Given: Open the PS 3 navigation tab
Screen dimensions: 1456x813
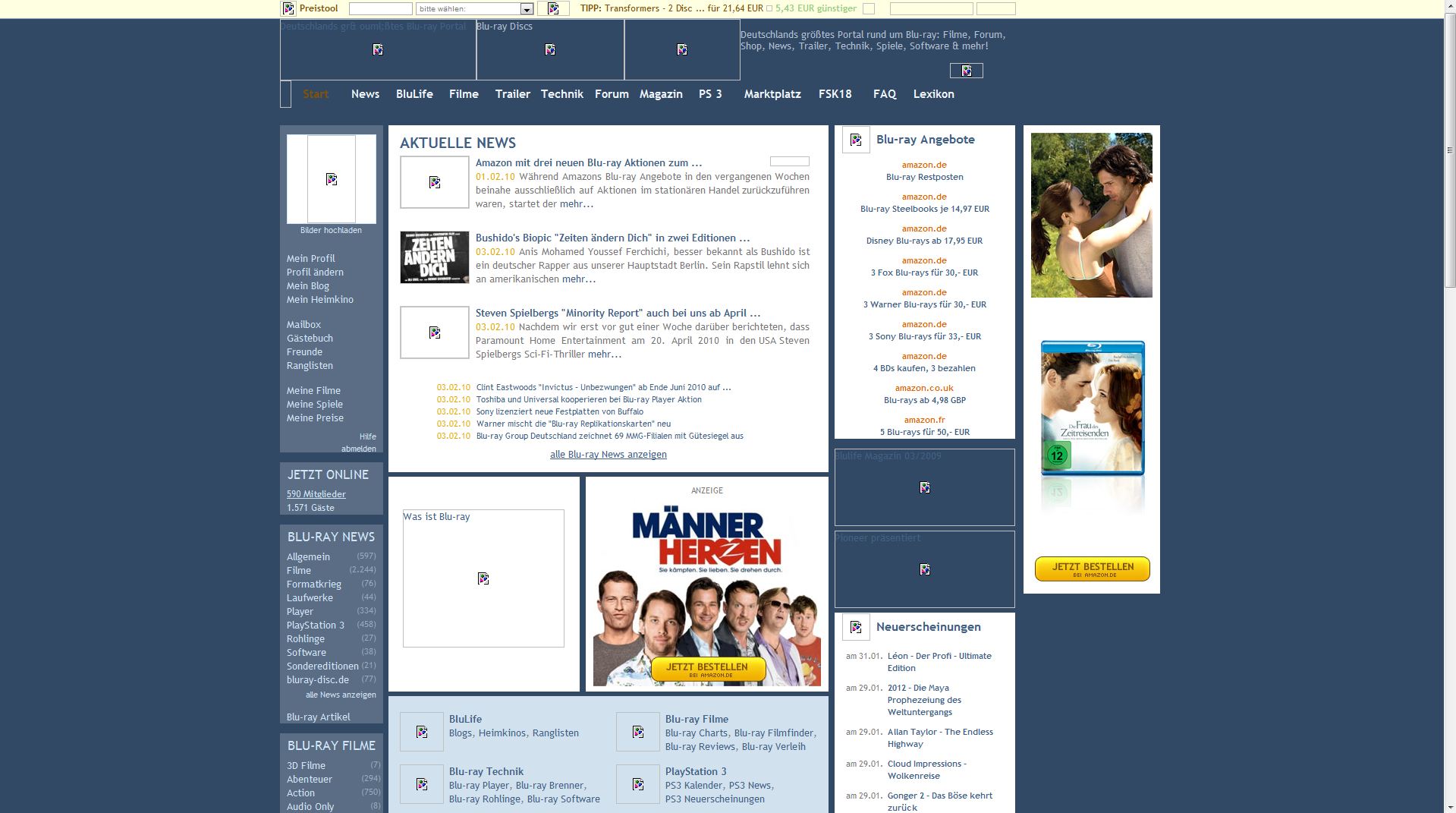Looking at the screenshot, I should coord(710,94).
